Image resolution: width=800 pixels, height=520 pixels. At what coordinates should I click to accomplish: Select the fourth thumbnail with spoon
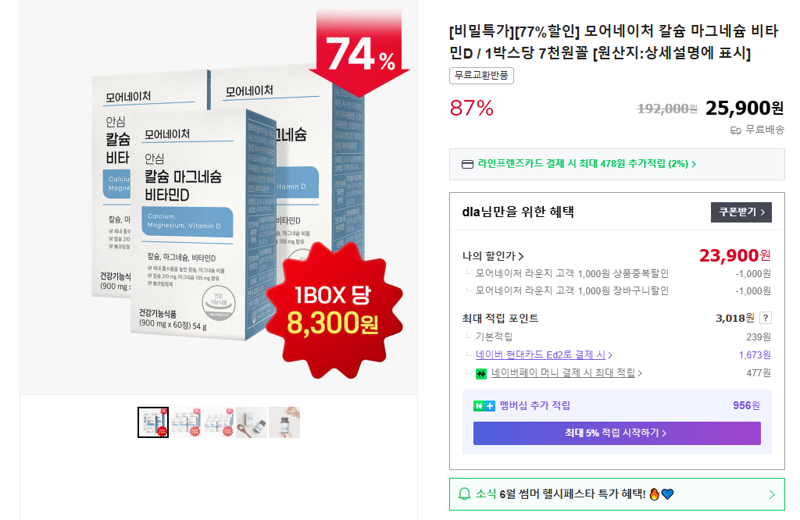click(x=252, y=422)
